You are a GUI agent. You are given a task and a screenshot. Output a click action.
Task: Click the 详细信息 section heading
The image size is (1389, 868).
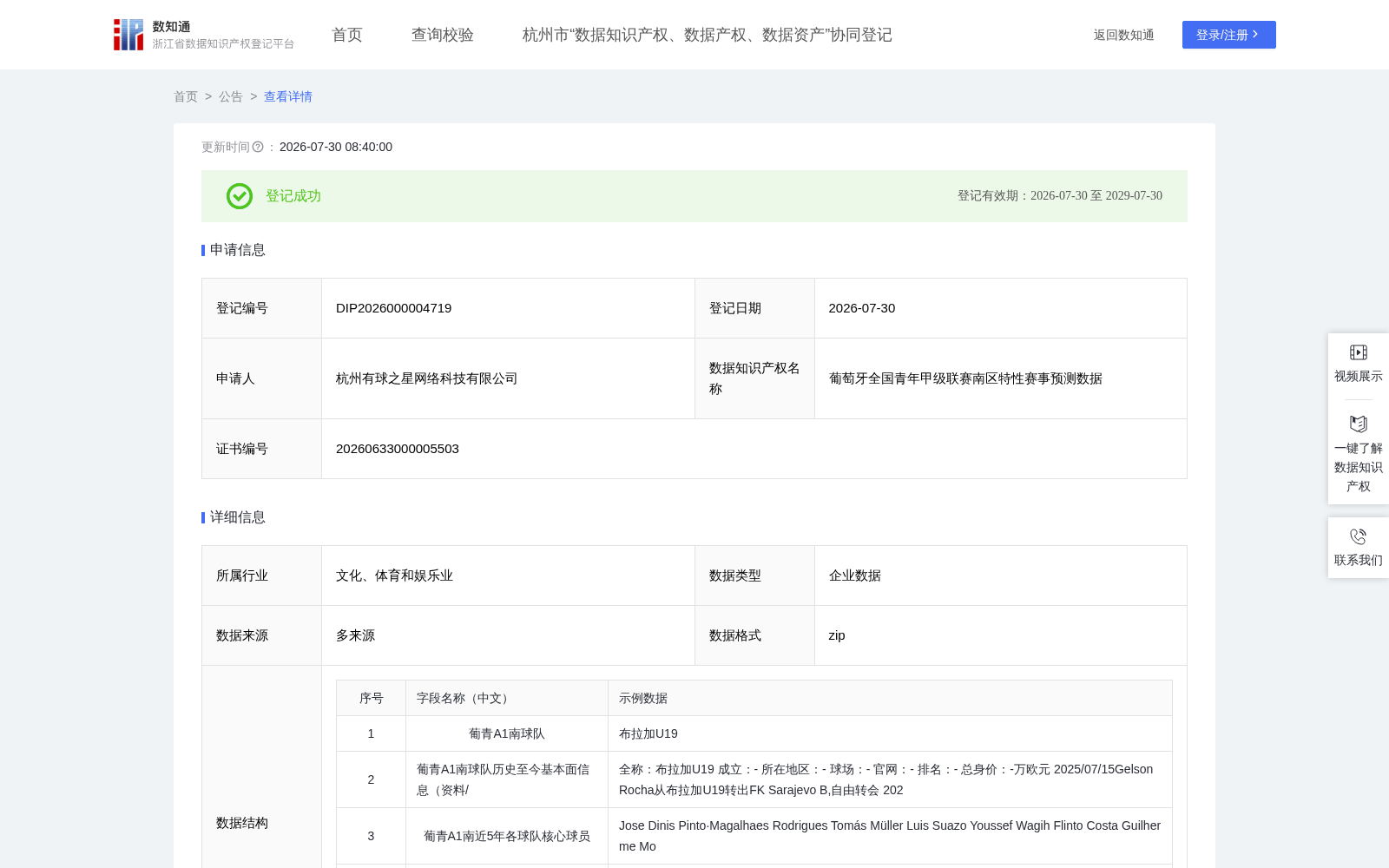238,517
